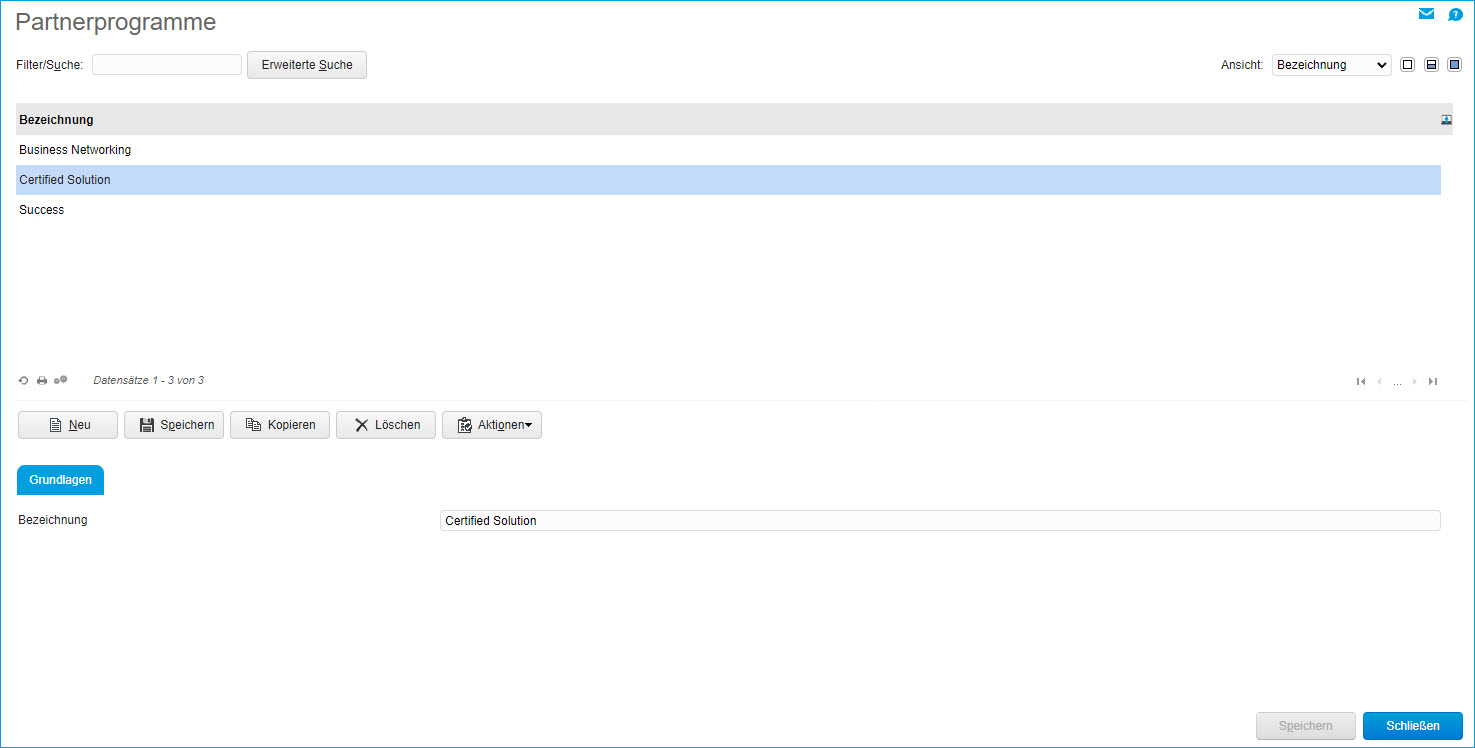Switch to the split layout view
This screenshot has height=748, width=1475.
click(1431, 65)
